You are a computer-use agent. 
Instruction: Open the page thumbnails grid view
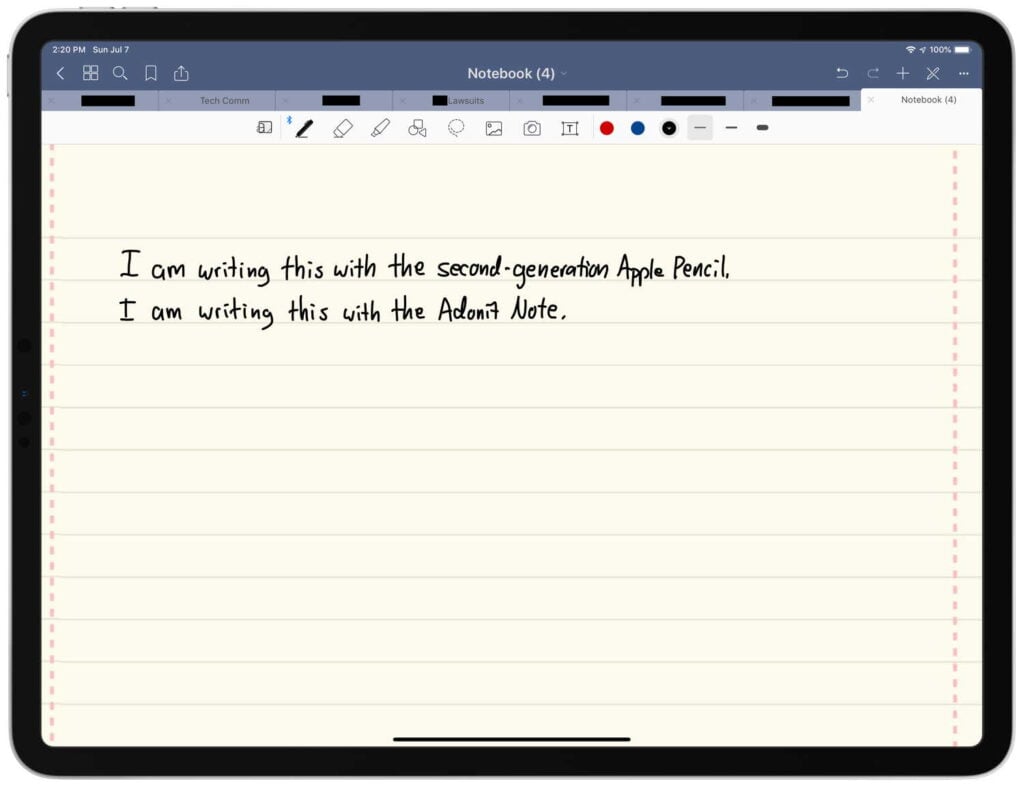point(91,73)
